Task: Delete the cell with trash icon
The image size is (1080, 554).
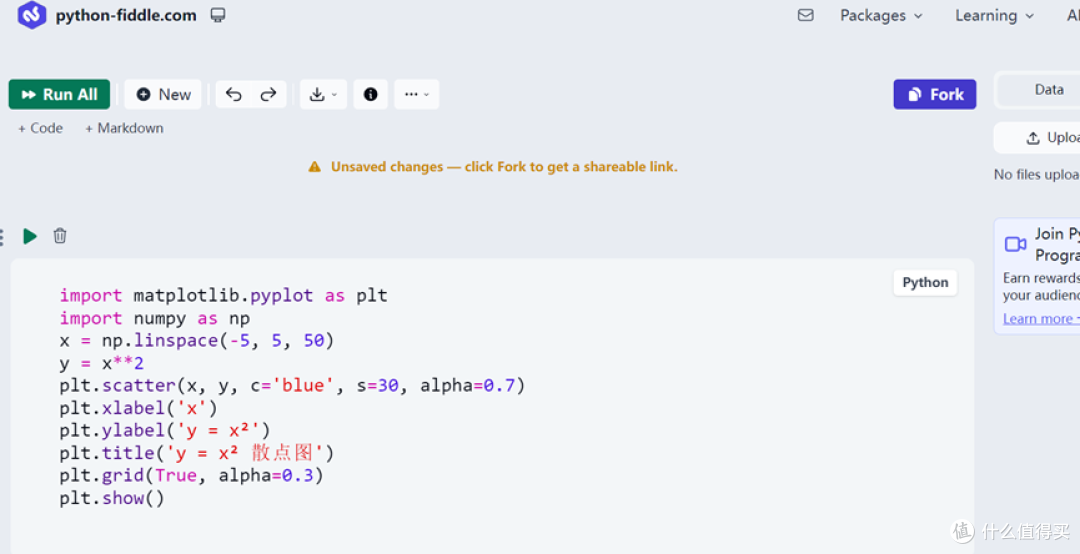Action: tap(60, 236)
